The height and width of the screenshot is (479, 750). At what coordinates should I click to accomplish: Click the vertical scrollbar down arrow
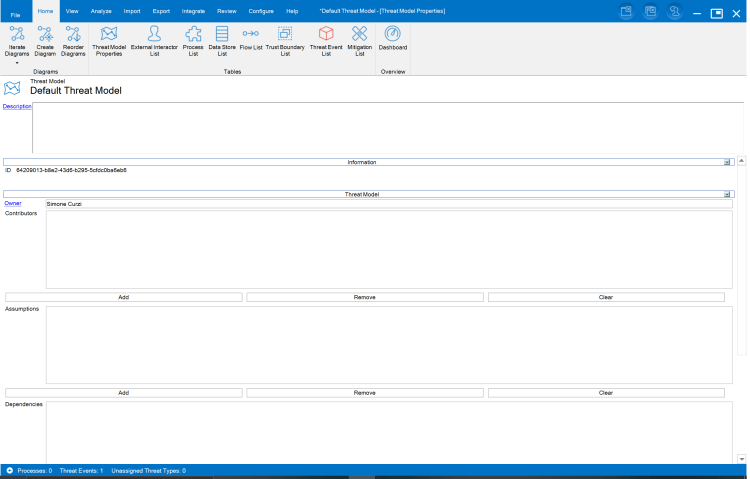(x=741, y=459)
